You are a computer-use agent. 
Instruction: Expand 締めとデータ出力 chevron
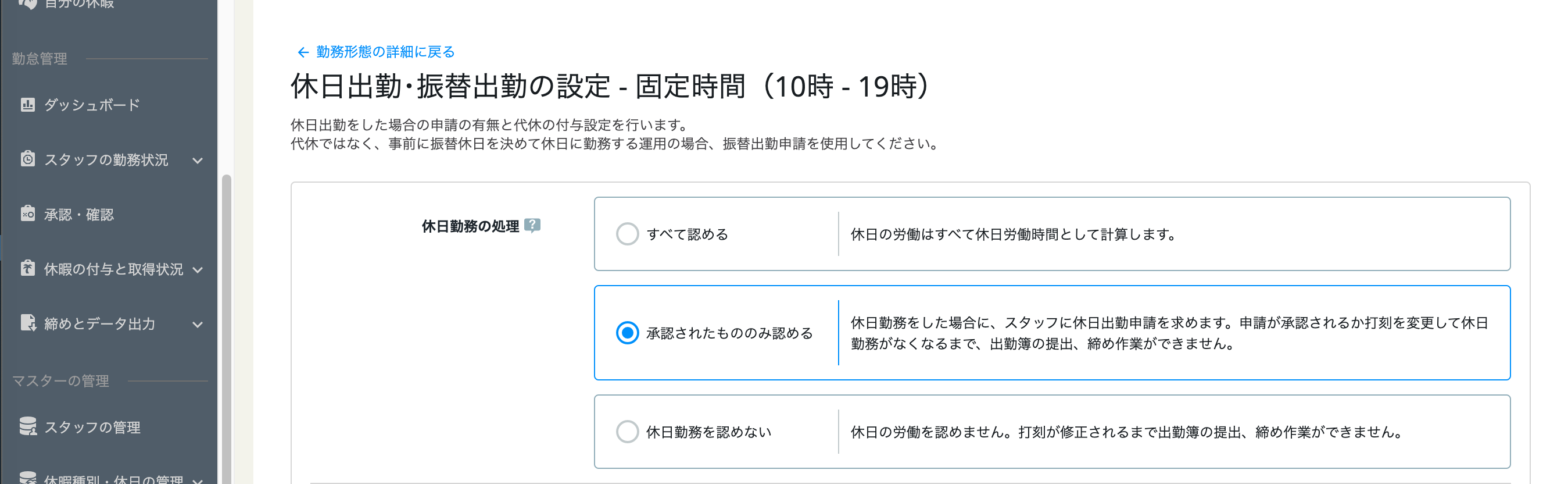click(x=197, y=324)
